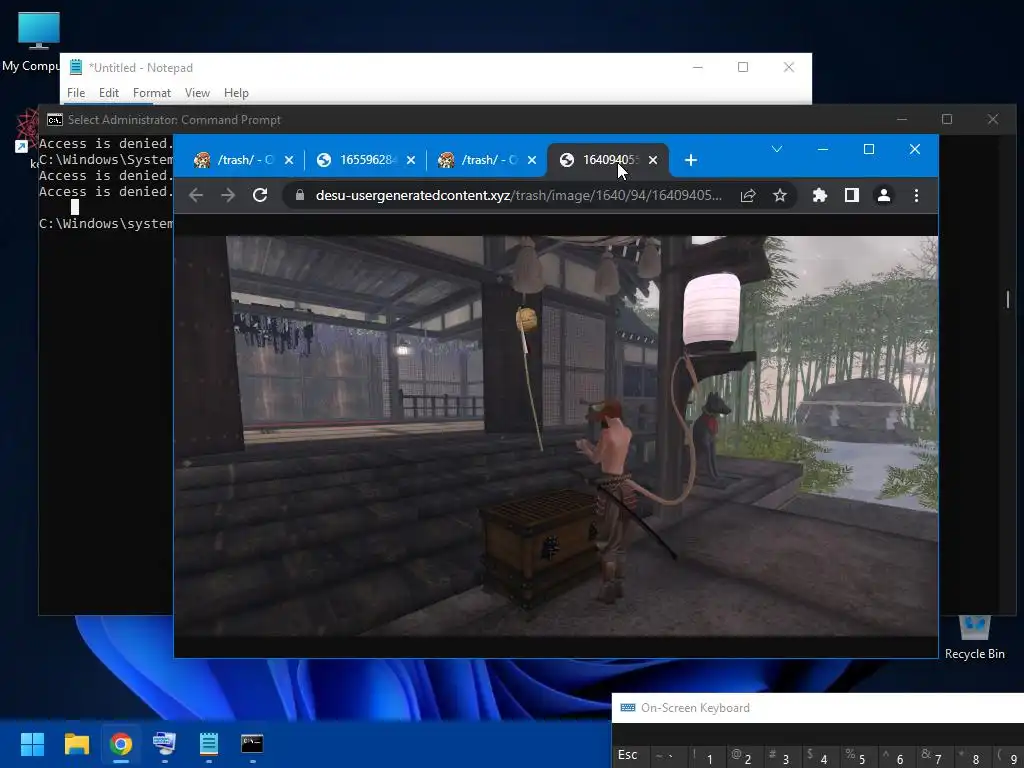Click the shrine image in Chrome

pyautogui.click(x=556, y=436)
